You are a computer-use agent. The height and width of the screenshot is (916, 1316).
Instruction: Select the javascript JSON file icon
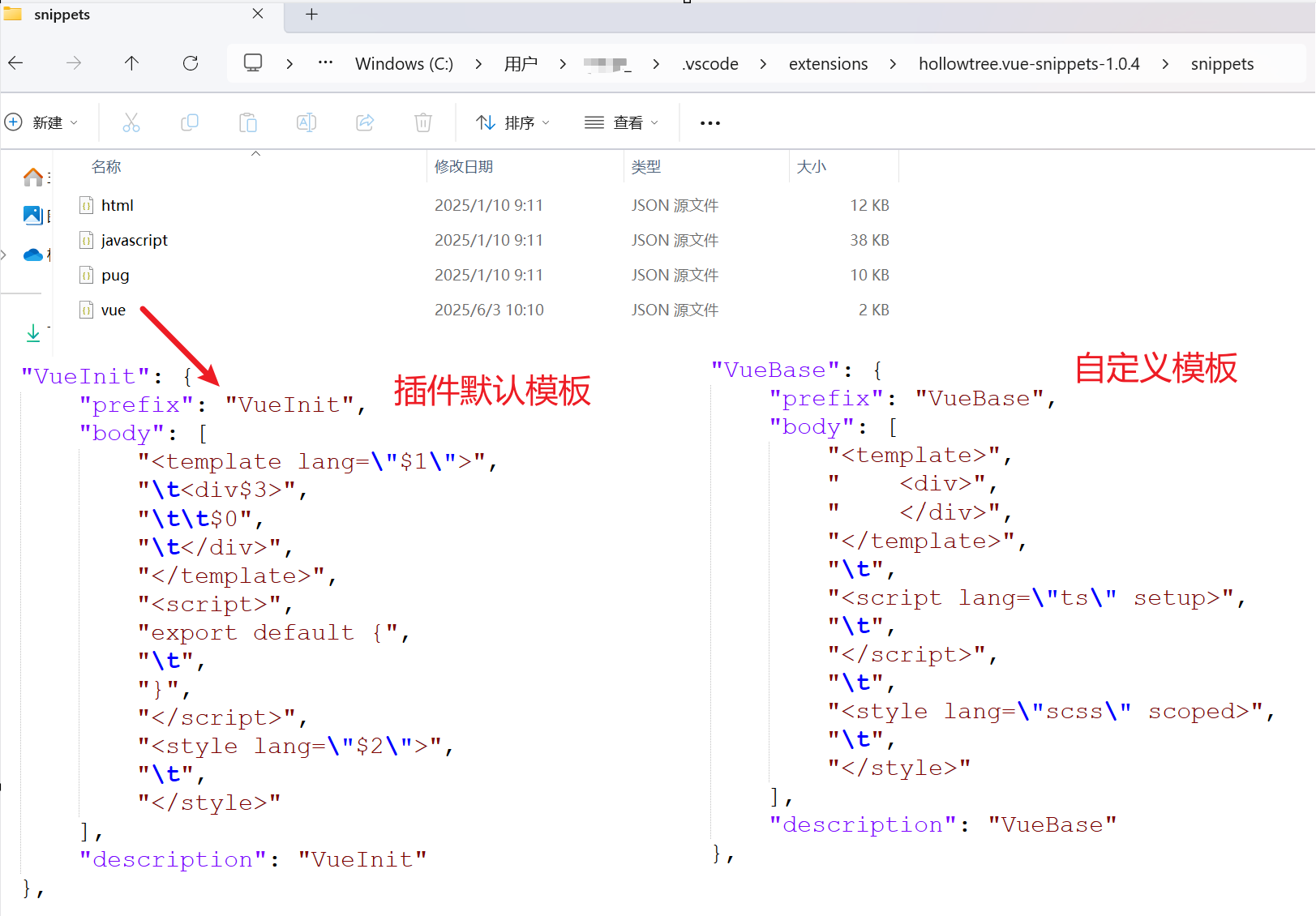click(87, 240)
